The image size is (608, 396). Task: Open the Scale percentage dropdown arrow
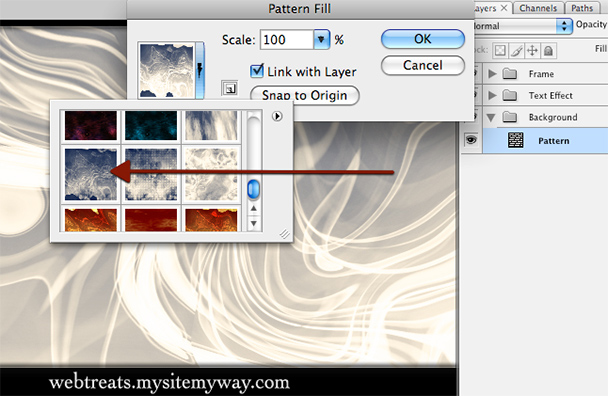321,39
